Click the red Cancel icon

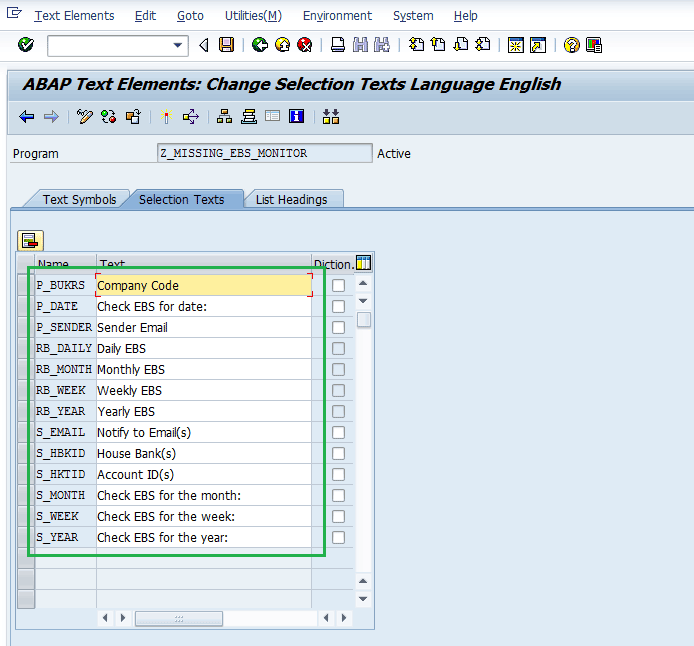pyautogui.click(x=305, y=45)
